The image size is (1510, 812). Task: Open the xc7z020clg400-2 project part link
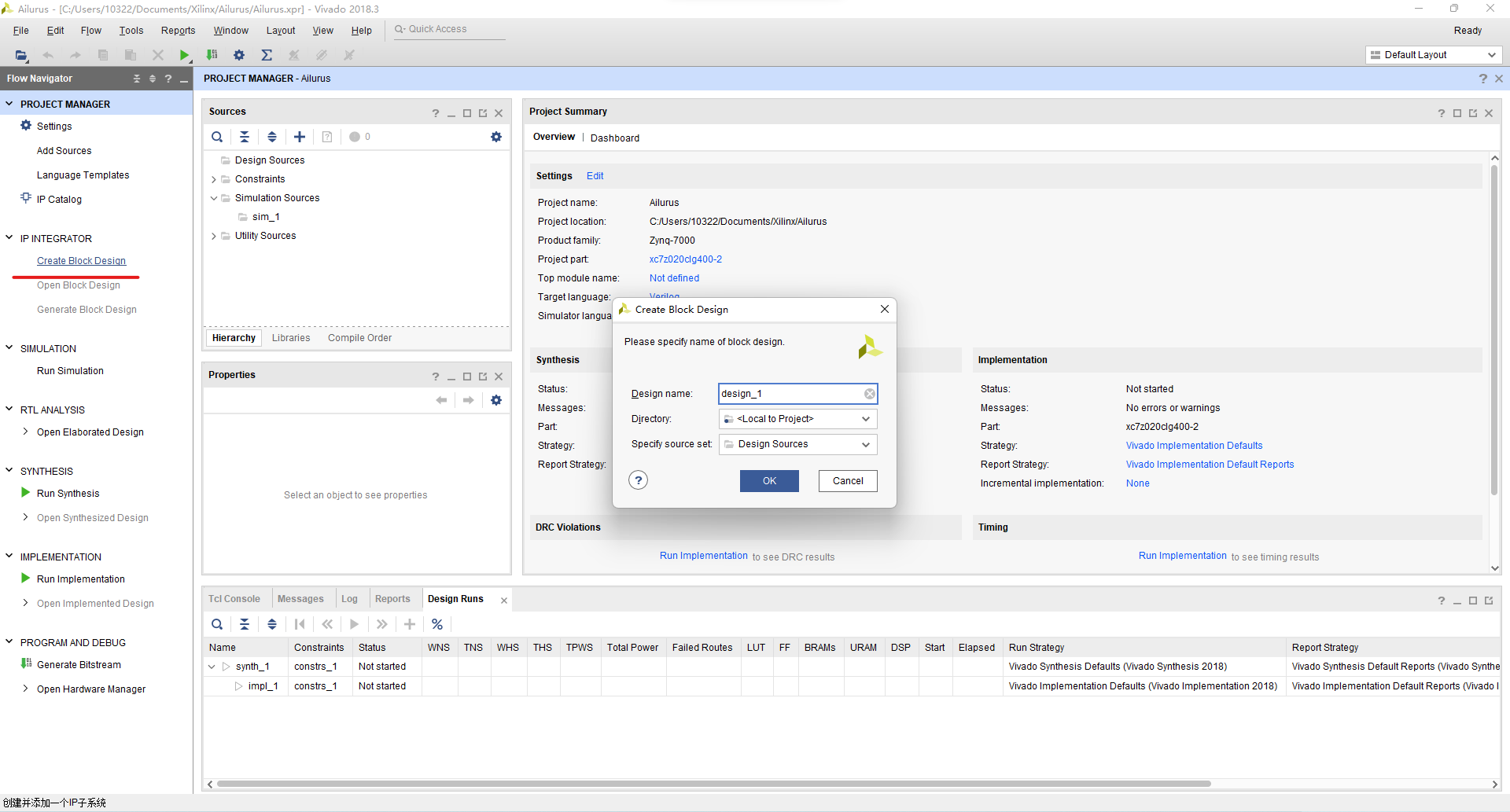coord(686,259)
